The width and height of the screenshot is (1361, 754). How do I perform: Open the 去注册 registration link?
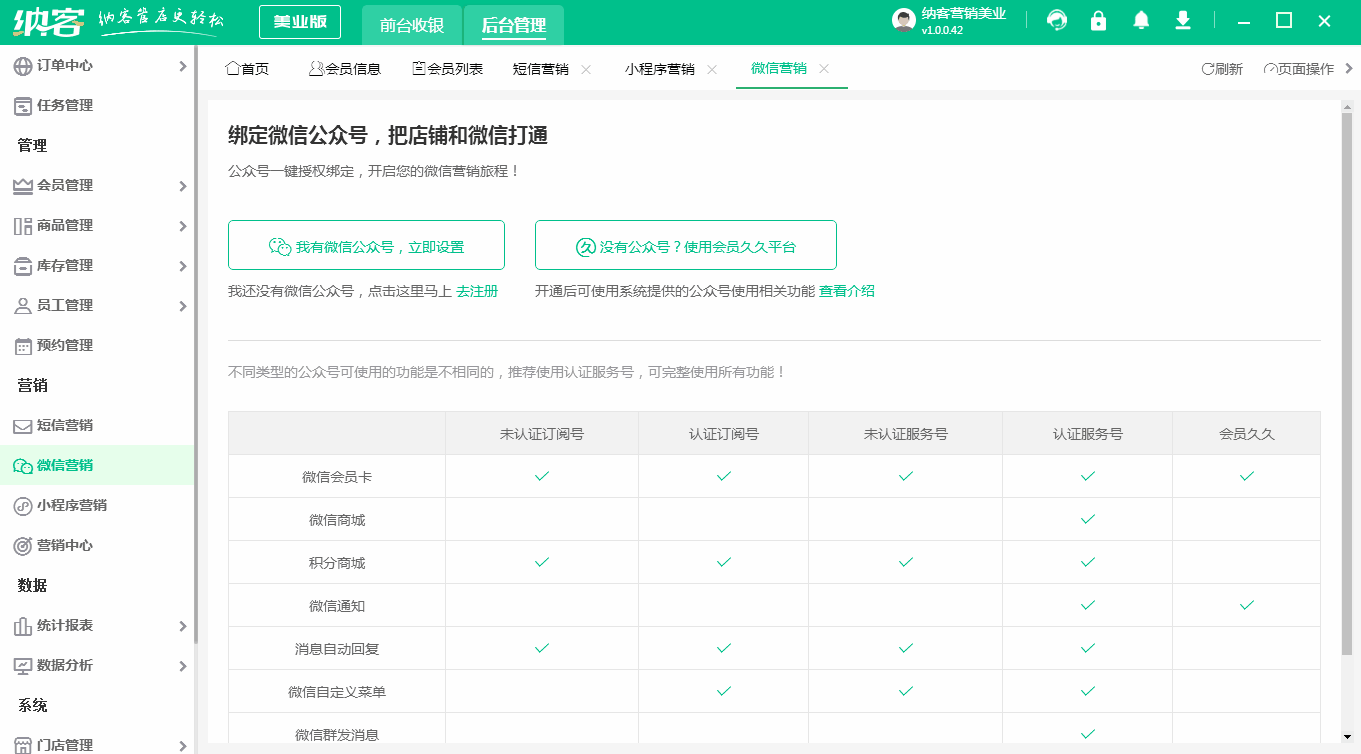coord(477,291)
